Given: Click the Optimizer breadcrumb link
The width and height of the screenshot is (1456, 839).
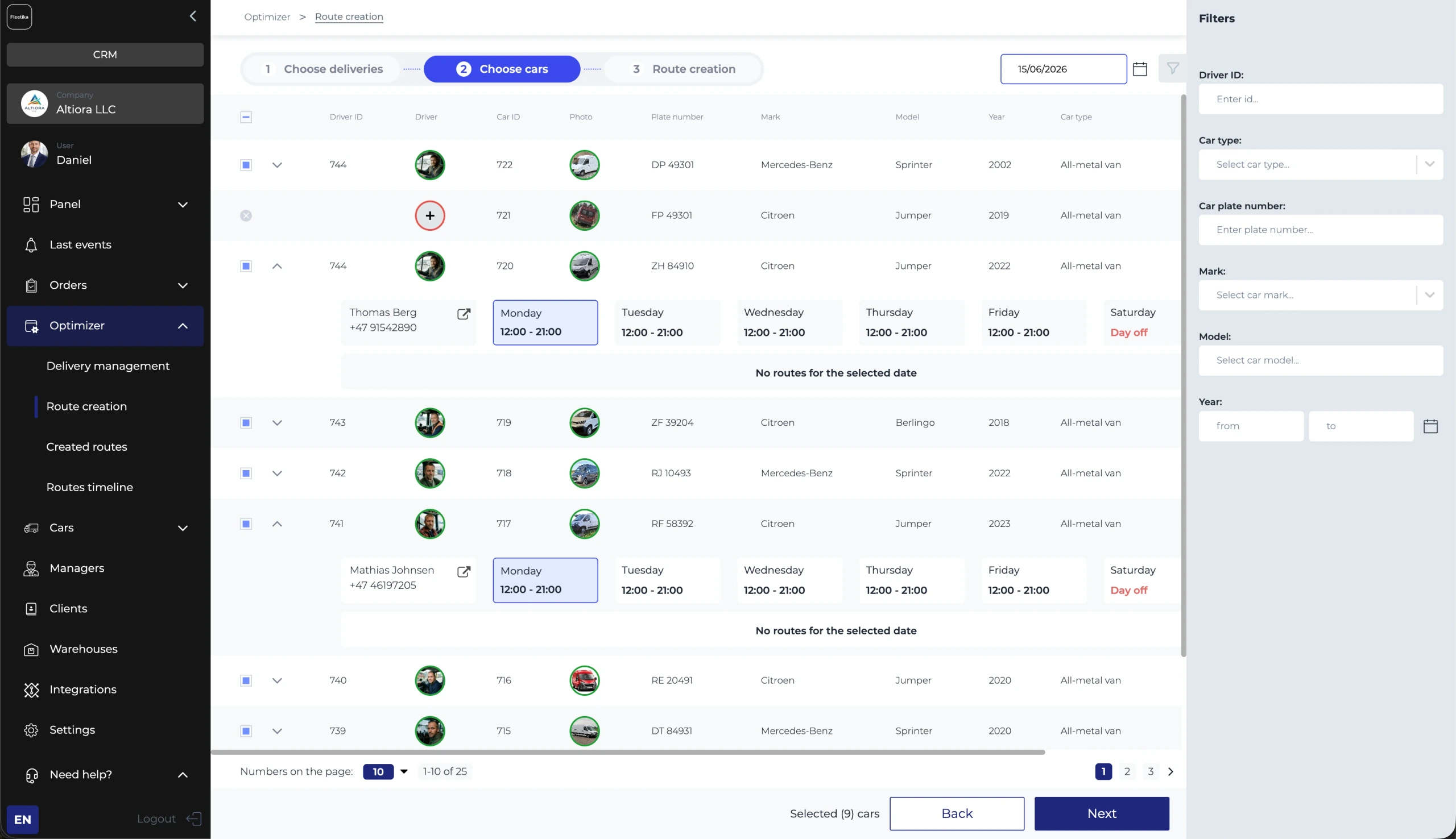Looking at the screenshot, I should (x=267, y=16).
